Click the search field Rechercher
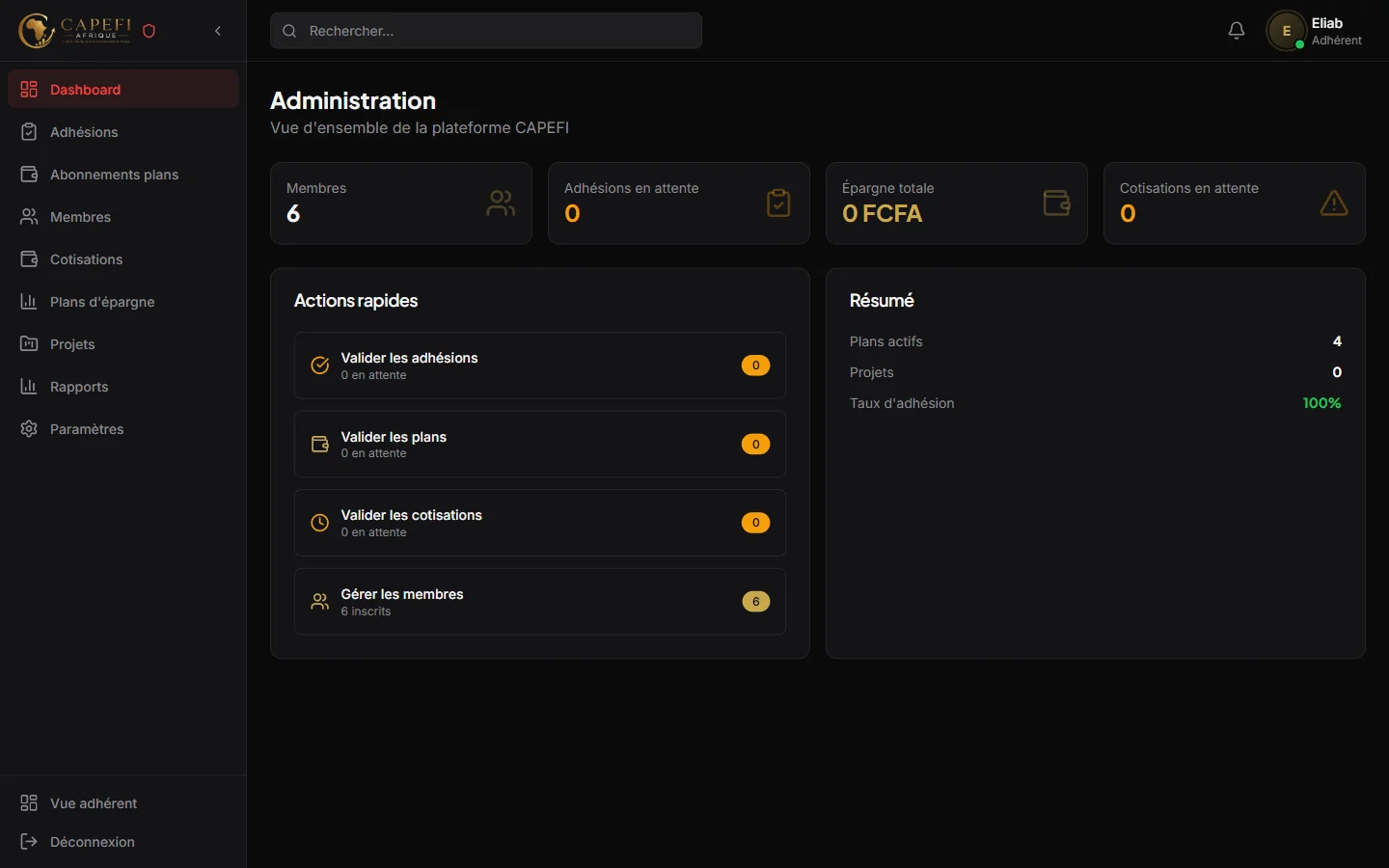The width and height of the screenshot is (1389, 868). click(486, 31)
